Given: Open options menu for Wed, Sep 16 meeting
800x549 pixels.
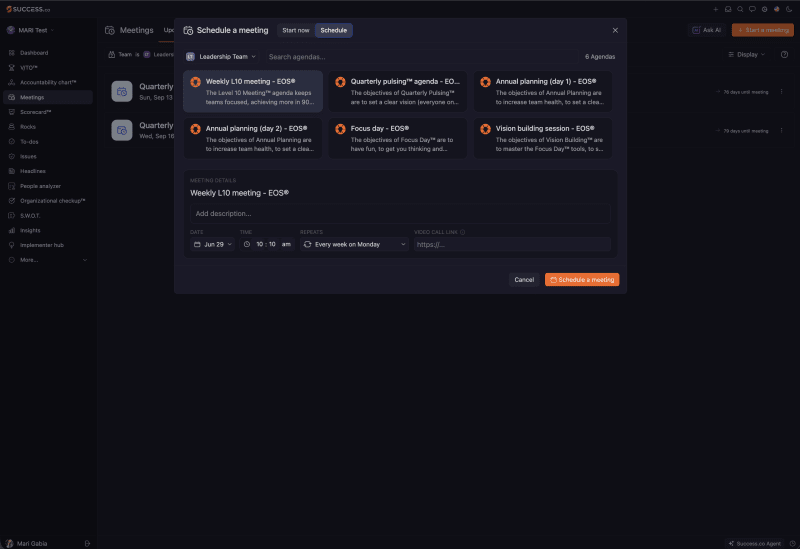Looking at the screenshot, I should (781, 131).
